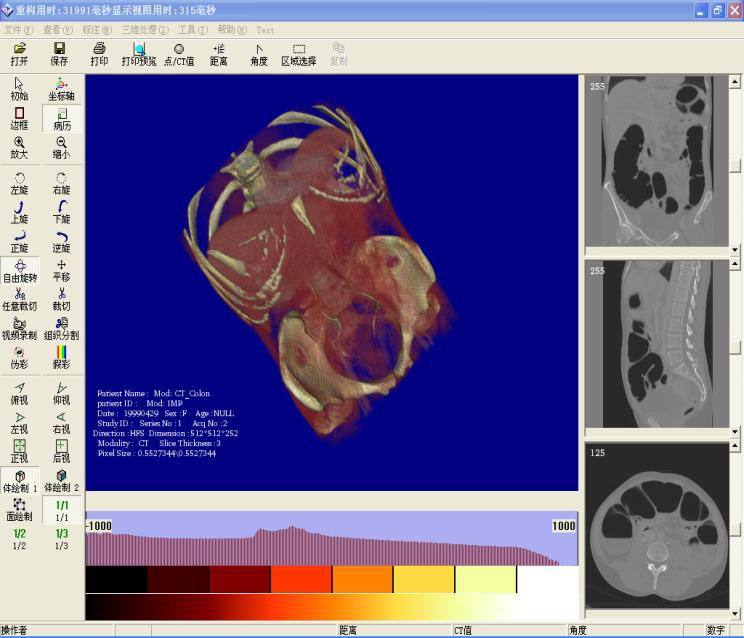Screen dimensions: 744x638
Task: Open the 文件 (File) menu
Action: click(x=19, y=30)
